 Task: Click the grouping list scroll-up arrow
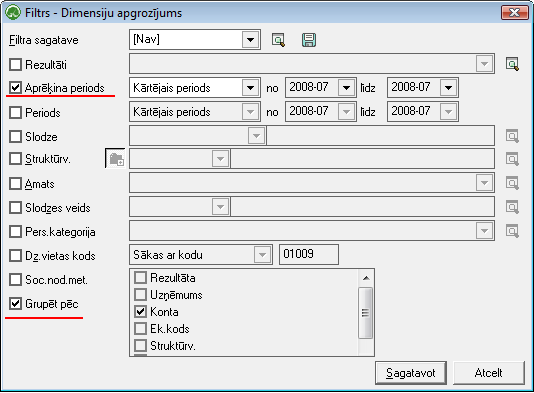[366, 278]
